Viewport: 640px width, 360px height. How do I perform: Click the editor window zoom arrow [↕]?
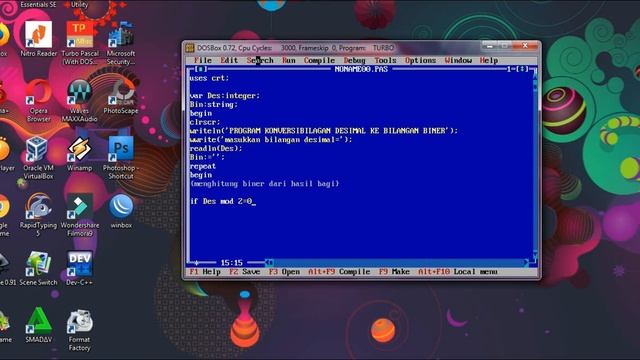[522, 69]
